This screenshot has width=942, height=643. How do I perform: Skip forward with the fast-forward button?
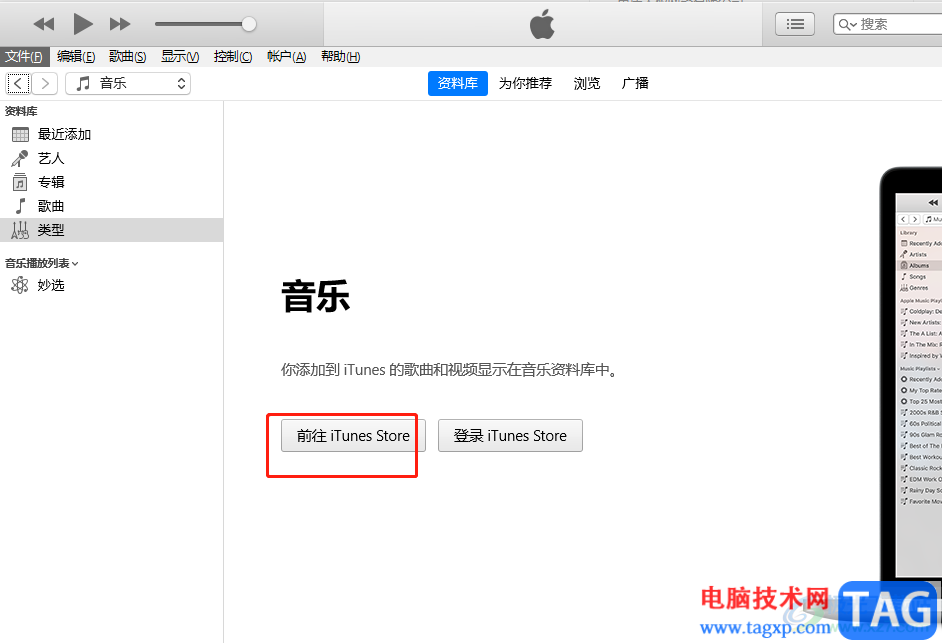pyautogui.click(x=120, y=24)
